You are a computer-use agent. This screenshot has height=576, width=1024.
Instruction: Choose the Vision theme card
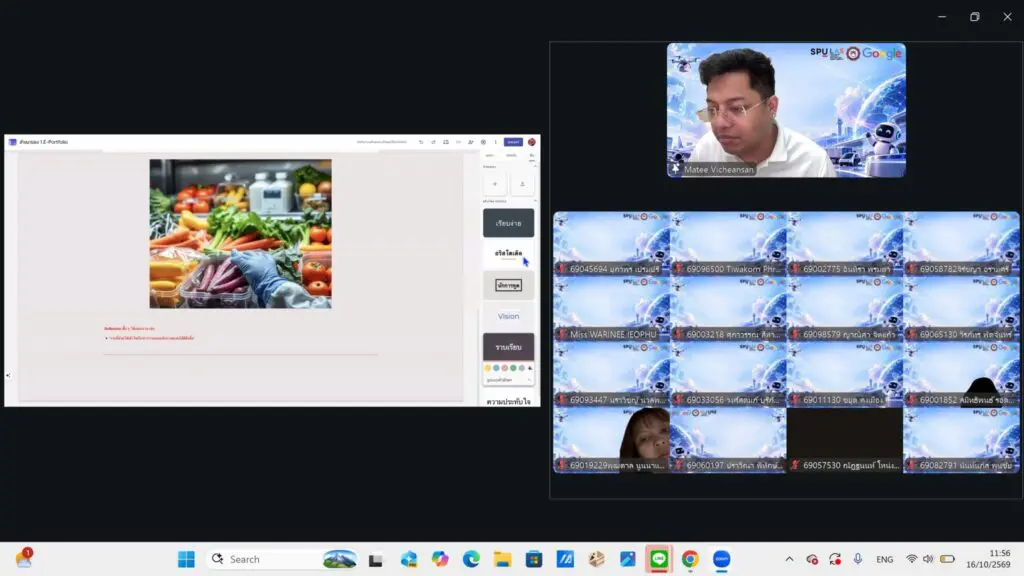508,316
